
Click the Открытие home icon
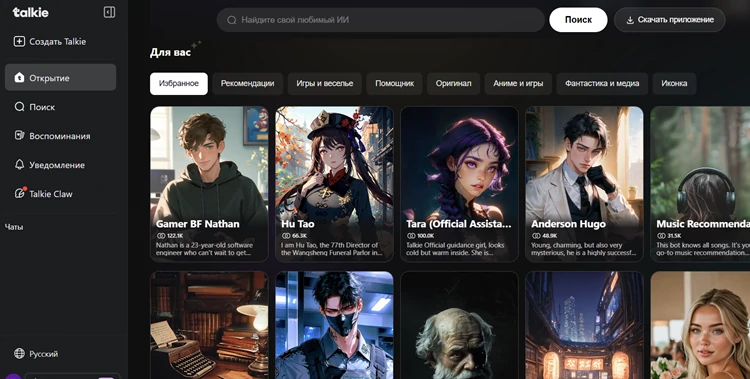[19, 78]
